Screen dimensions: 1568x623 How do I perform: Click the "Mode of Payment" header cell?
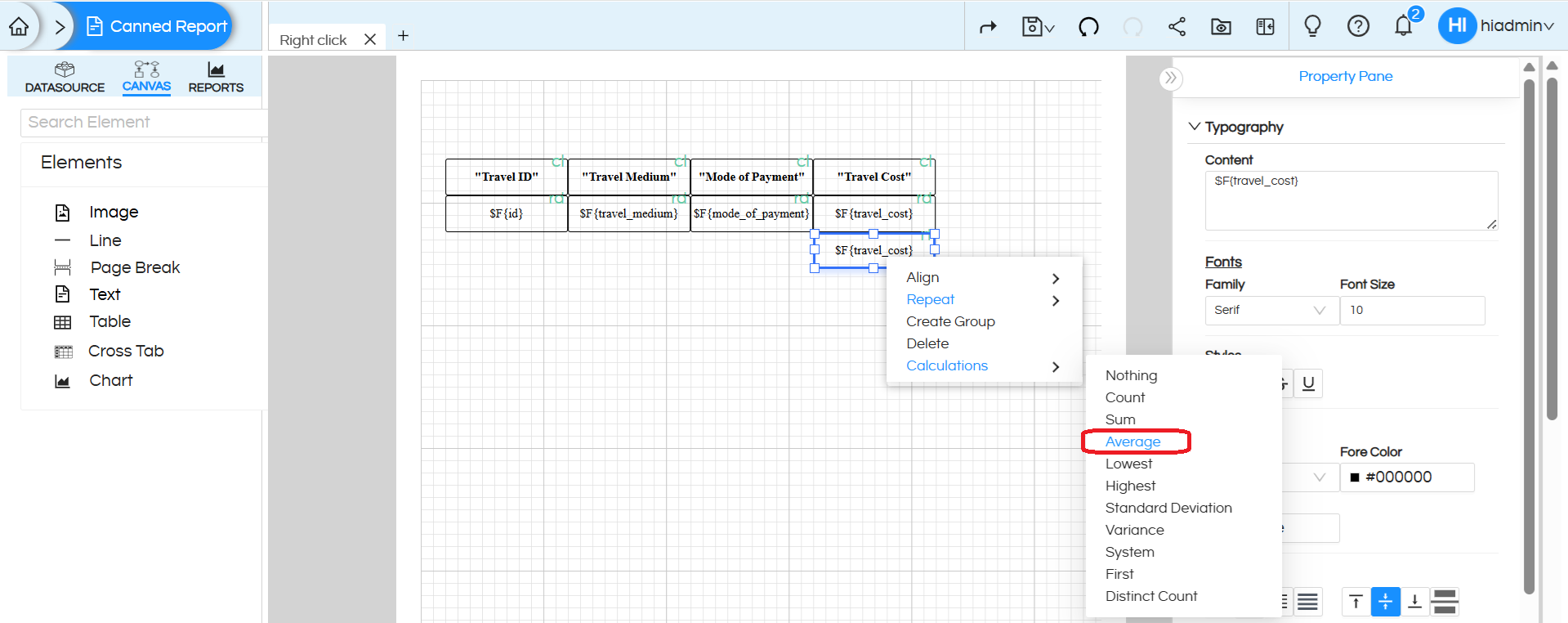(752, 177)
